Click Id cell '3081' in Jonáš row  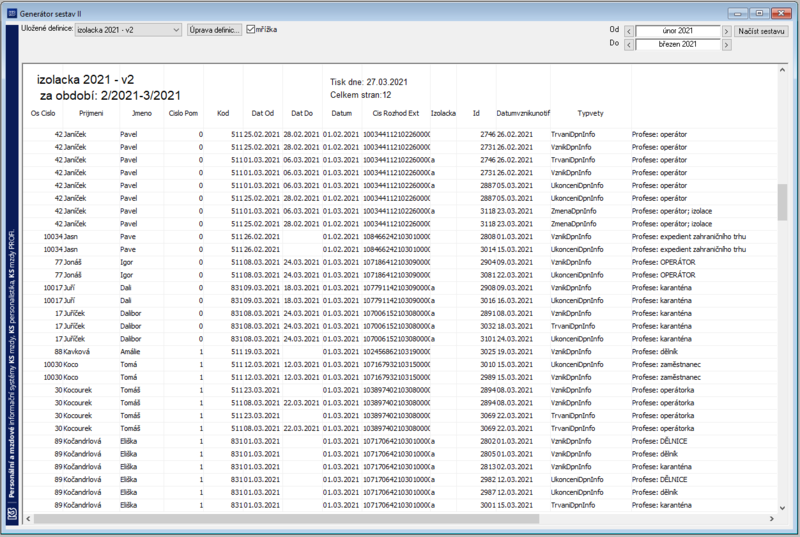[x=488, y=275]
